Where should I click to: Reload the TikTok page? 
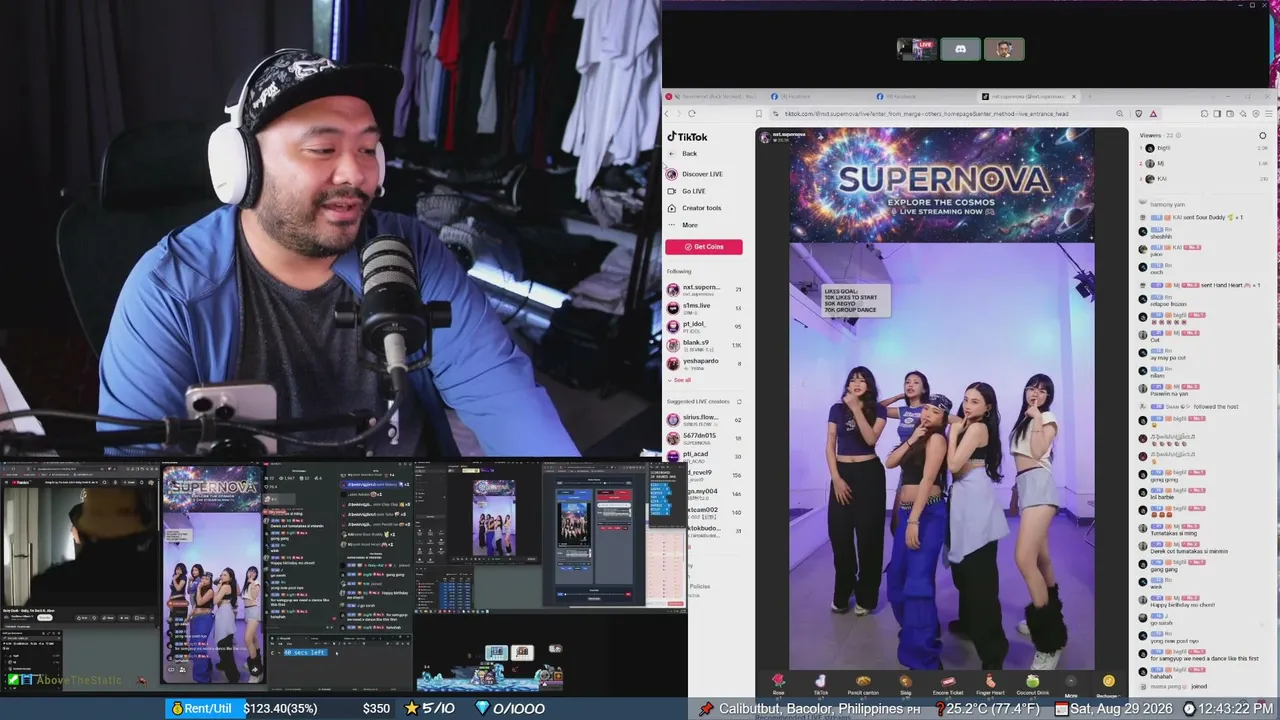692,114
